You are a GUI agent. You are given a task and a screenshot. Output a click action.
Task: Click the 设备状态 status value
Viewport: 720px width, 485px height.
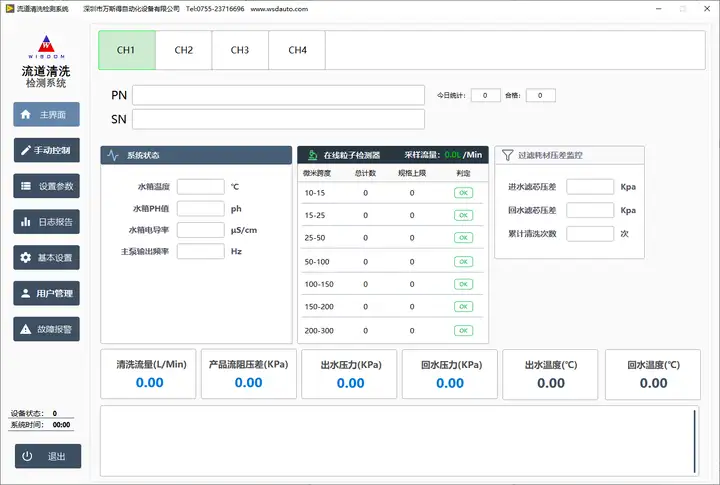pyautogui.click(x=55, y=413)
